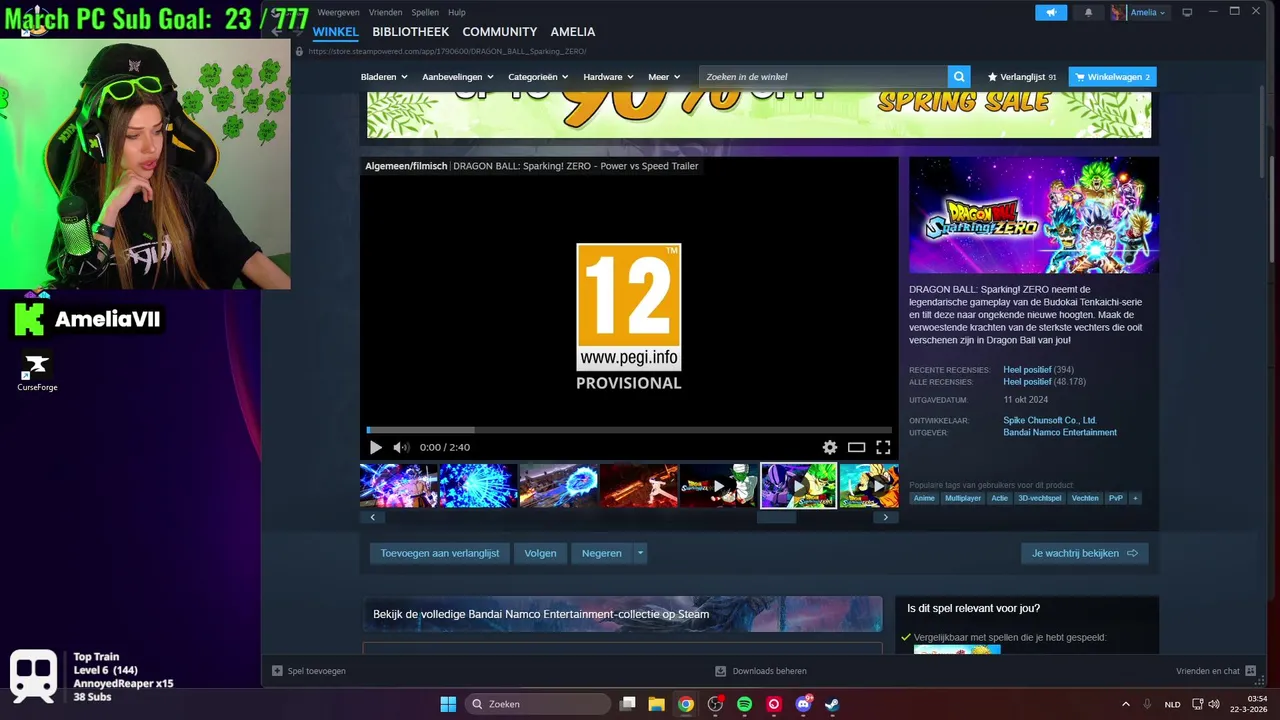Select the red martial-arts pose screenshot thumbnail
The image size is (1280, 720).
639,486
